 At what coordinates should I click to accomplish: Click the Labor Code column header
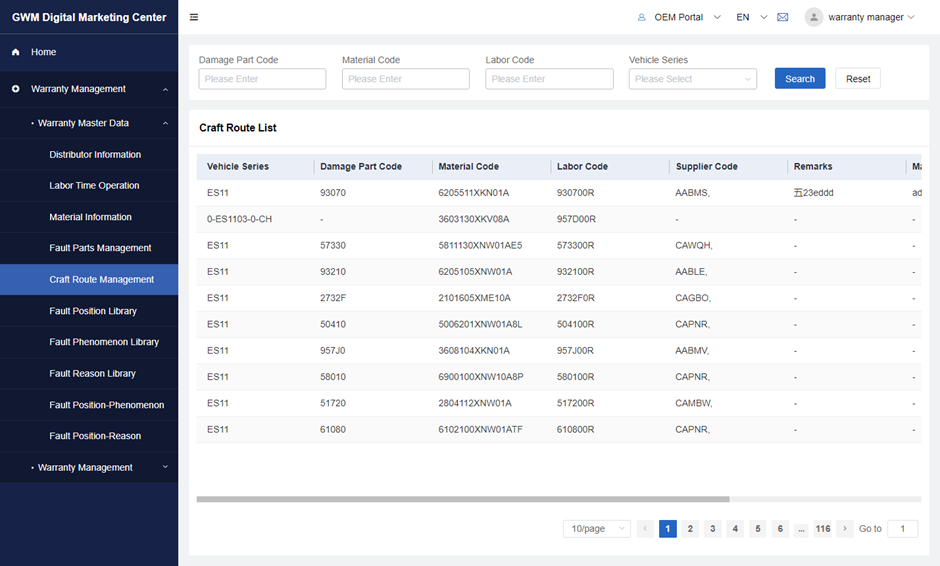tap(582, 167)
